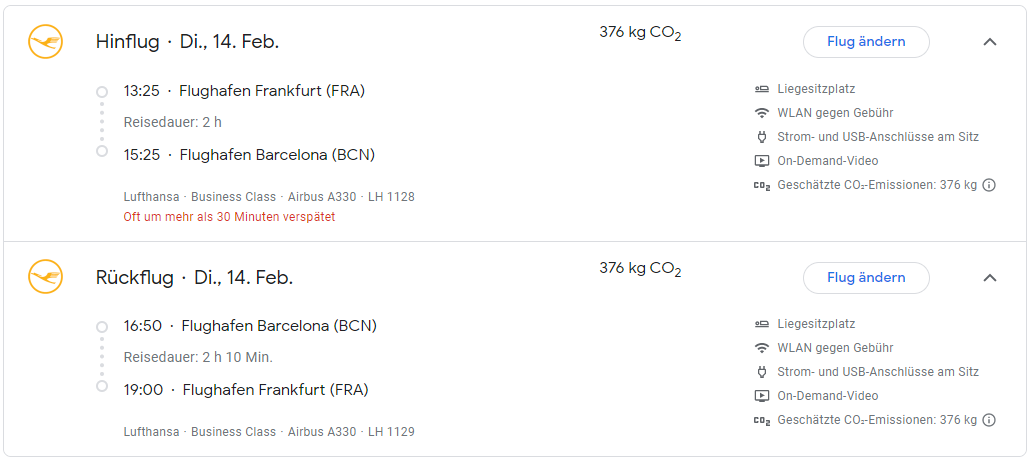
Task: Click the 16:50 Flughafen Barcelona (BCN) departure line
Action: pyautogui.click(x=250, y=326)
